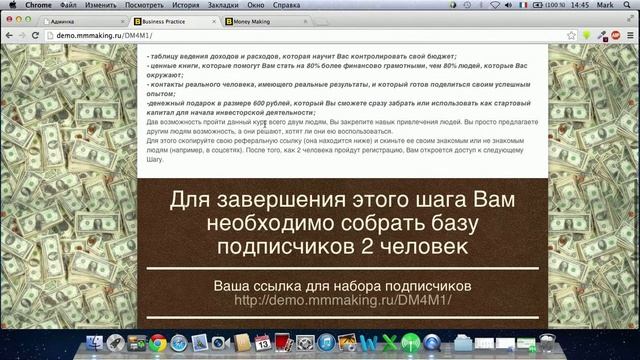Open a new tab with the tab-strip button
Screen dimensions: 640x360
pos(322,22)
